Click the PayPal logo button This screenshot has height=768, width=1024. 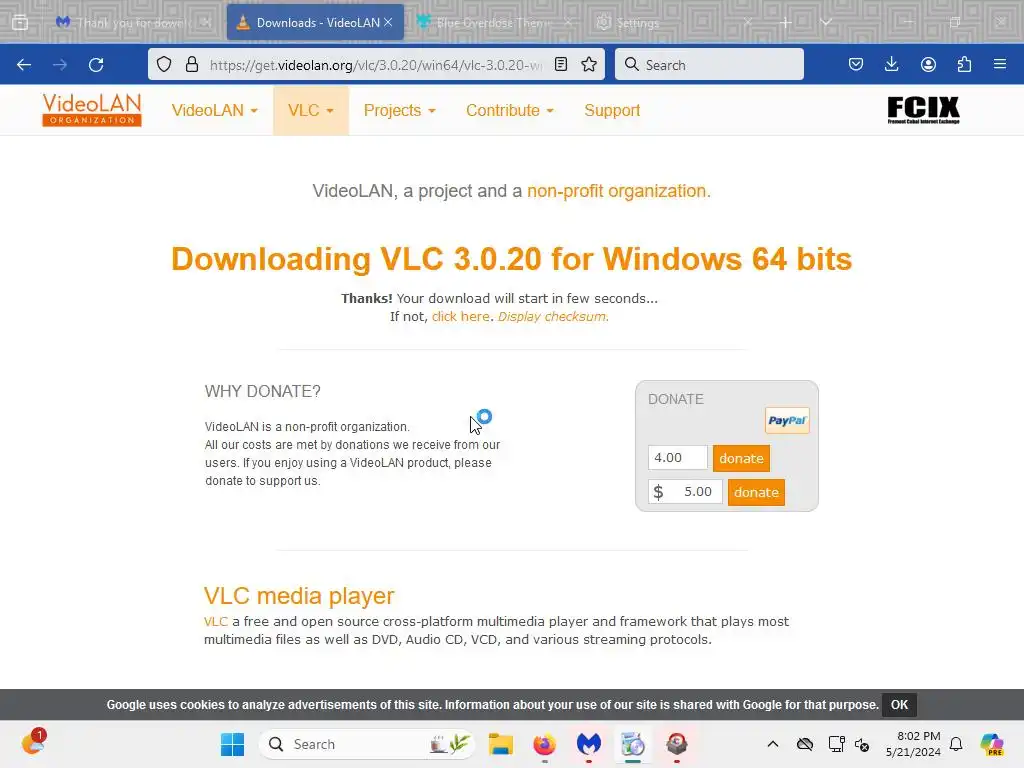tap(787, 421)
